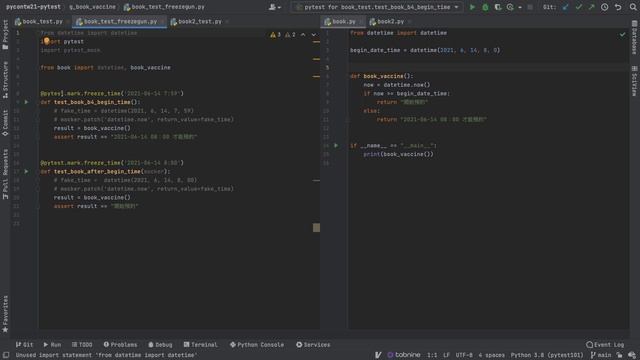The height and width of the screenshot is (360, 640).
Task: Click pyconte21-pytest project breadcrumb
Action: (33, 7)
